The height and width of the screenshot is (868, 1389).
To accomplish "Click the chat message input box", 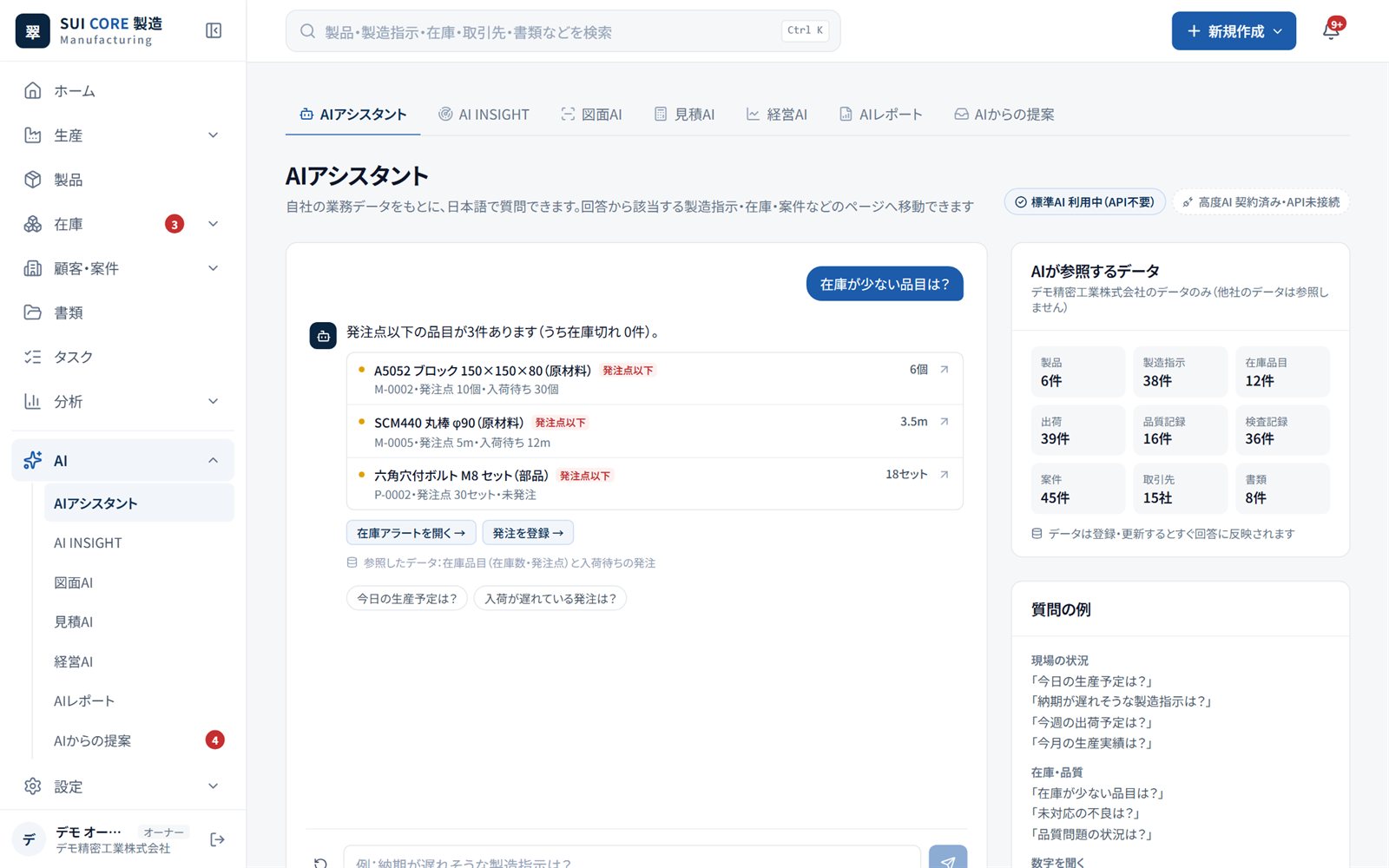I will coord(632,858).
